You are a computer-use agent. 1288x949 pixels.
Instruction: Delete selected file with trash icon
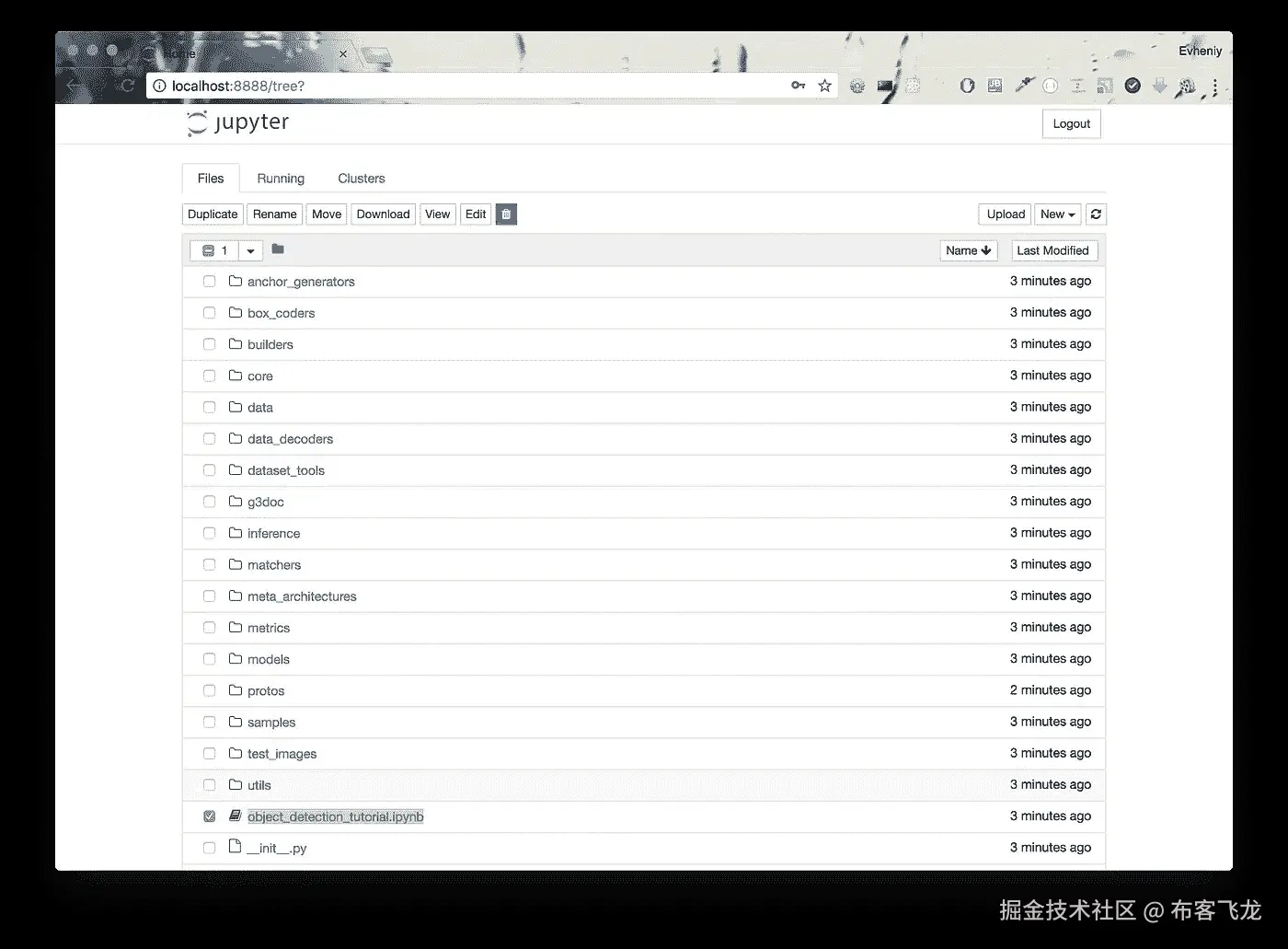(x=506, y=214)
